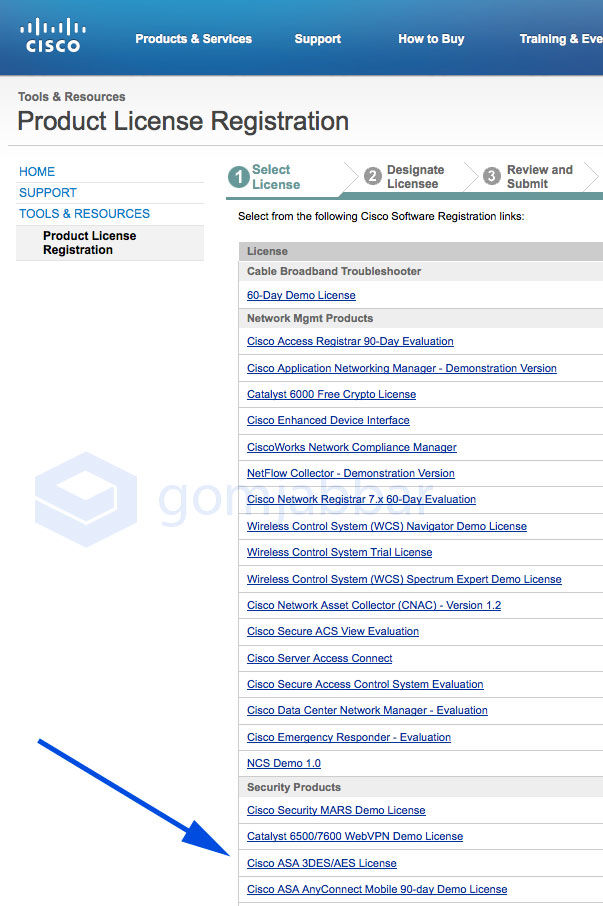Open Cisco Server Access Connect link
Viewport: 603px width, 906px height.
point(319,658)
